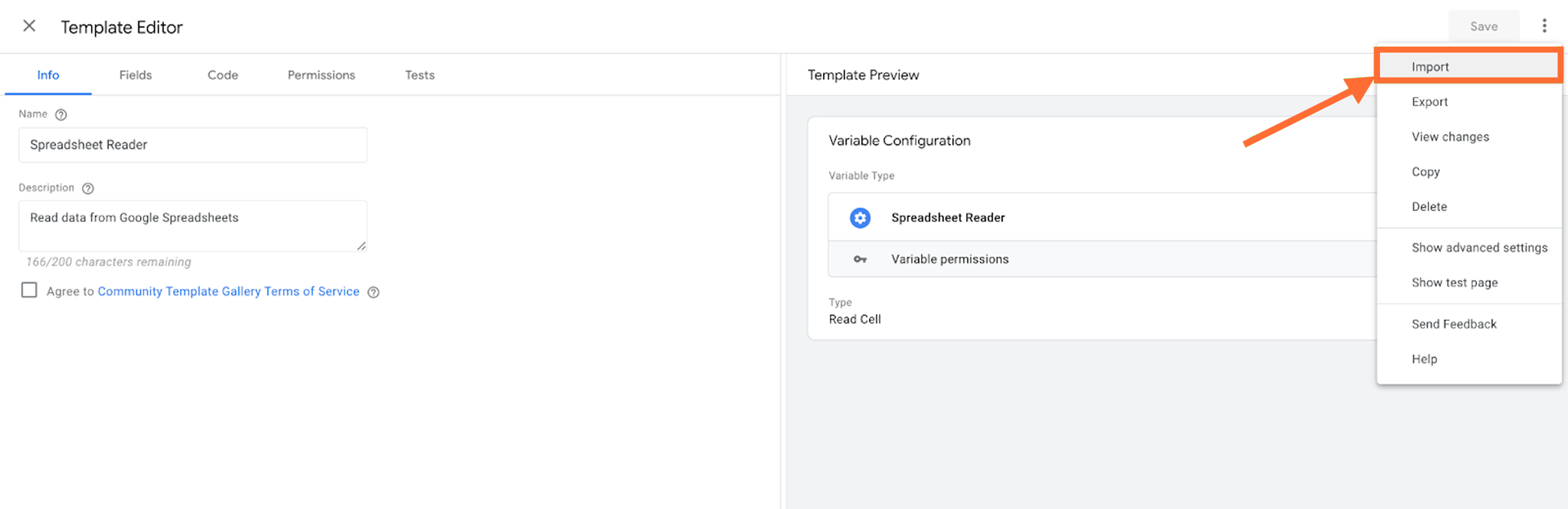
Task: Choose Import from the menu
Action: pyautogui.click(x=1469, y=66)
